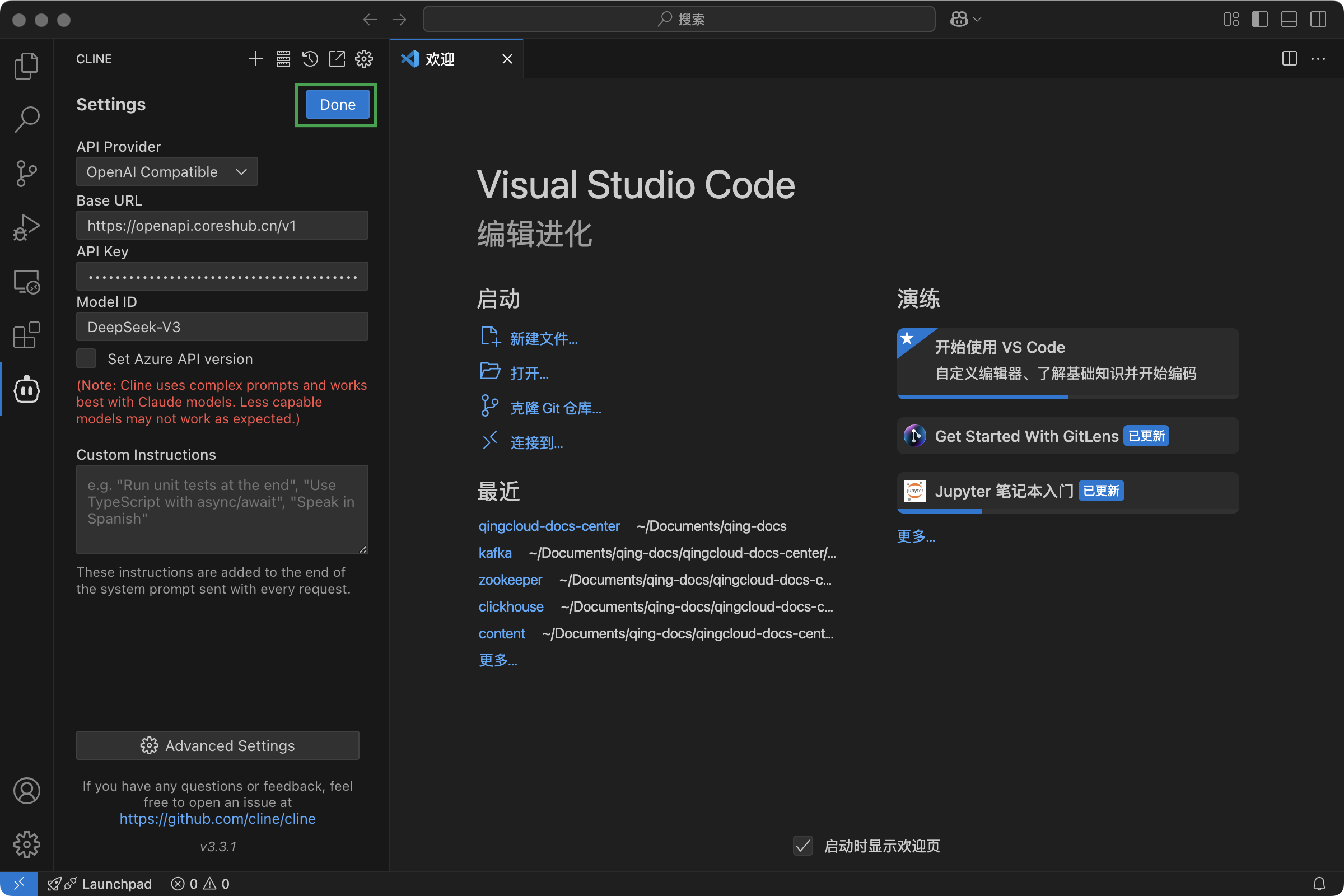This screenshot has width=1344, height=896.
Task: Click the Cline history icon
Action: 310,58
